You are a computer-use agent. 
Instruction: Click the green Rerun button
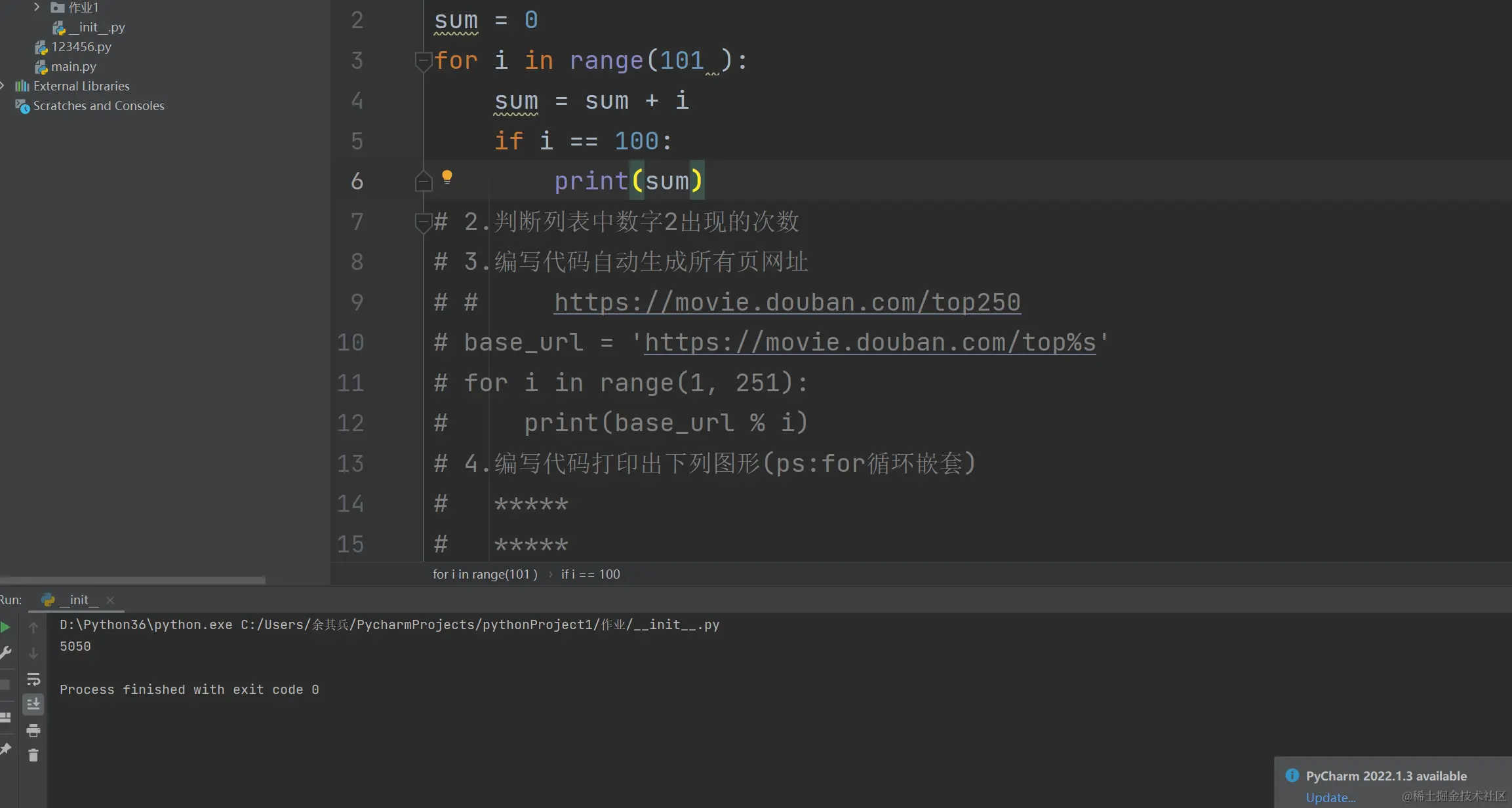[x=5, y=627]
